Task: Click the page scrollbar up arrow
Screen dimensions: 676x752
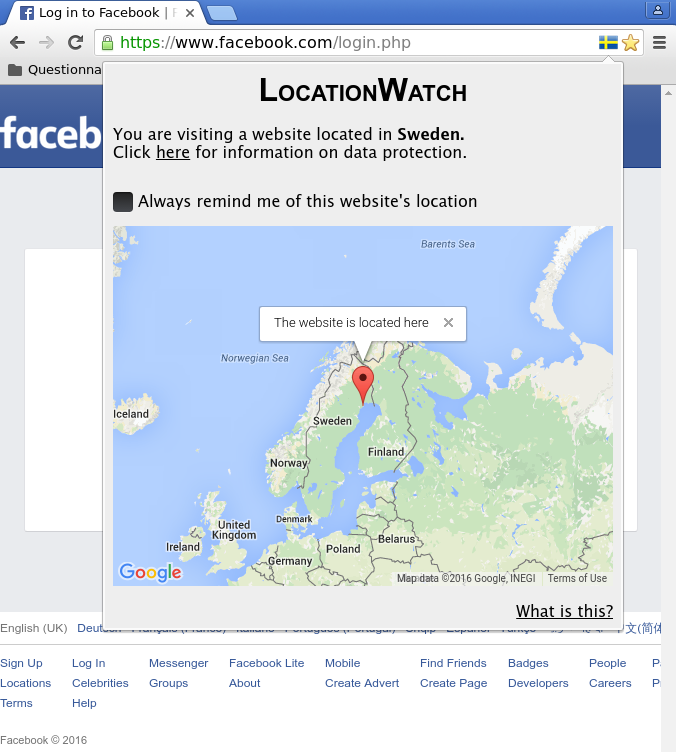Action: (668, 93)
